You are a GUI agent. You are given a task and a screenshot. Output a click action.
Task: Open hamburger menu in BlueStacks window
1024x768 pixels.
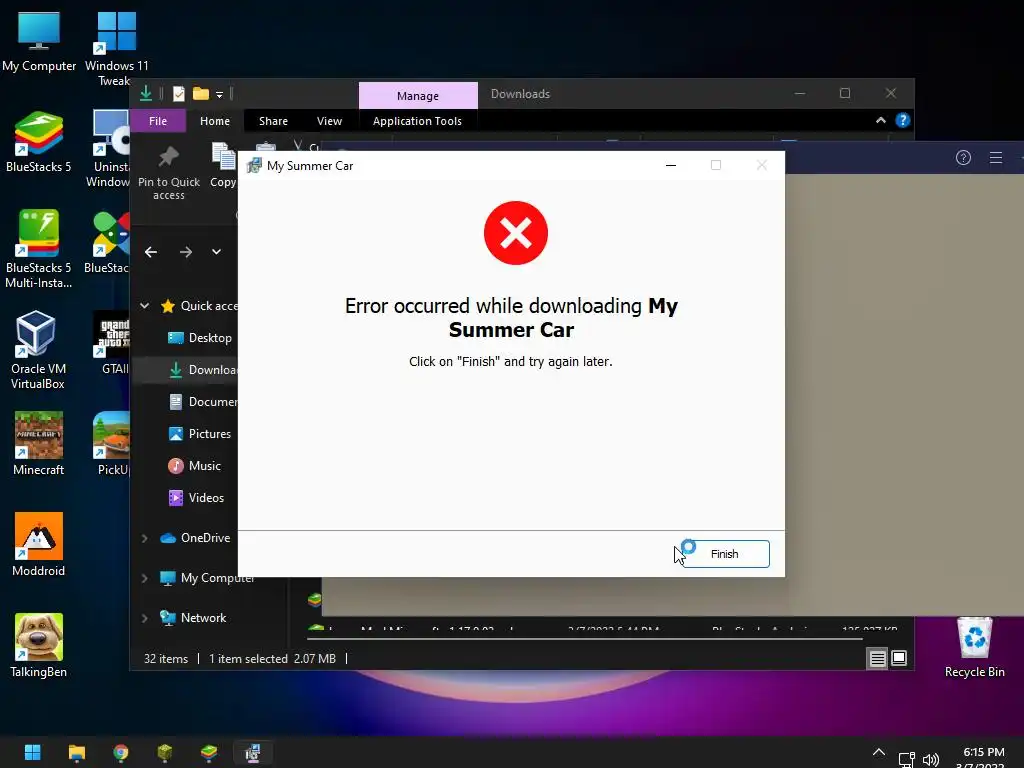coord(996,157)
